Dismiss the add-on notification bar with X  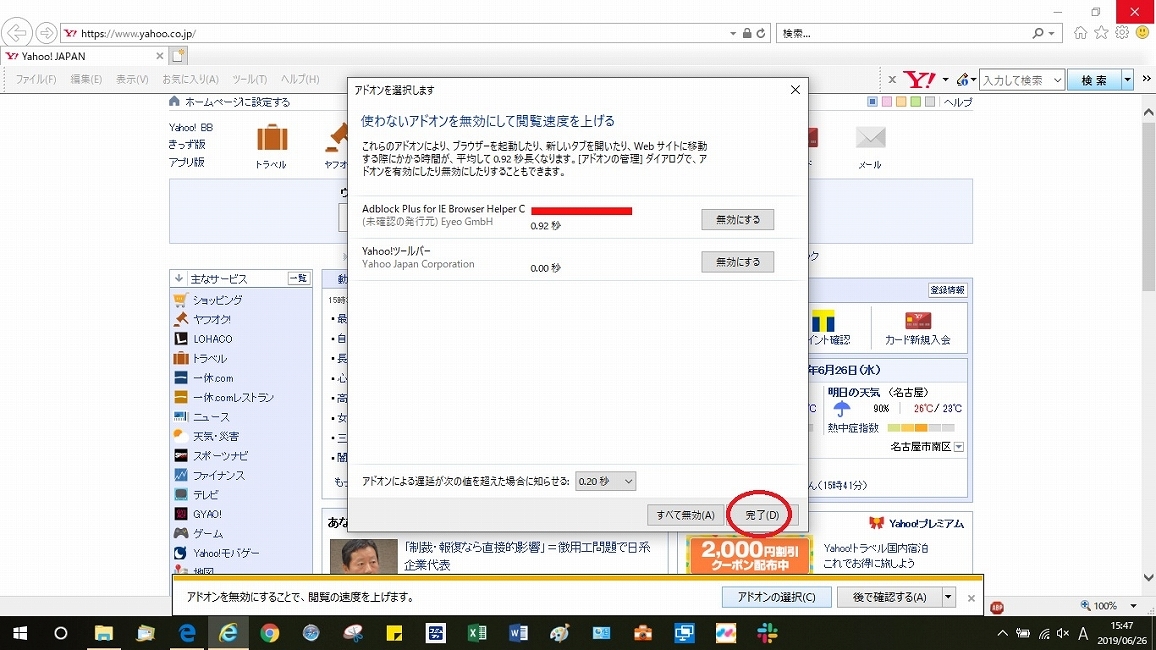point(971,598)
